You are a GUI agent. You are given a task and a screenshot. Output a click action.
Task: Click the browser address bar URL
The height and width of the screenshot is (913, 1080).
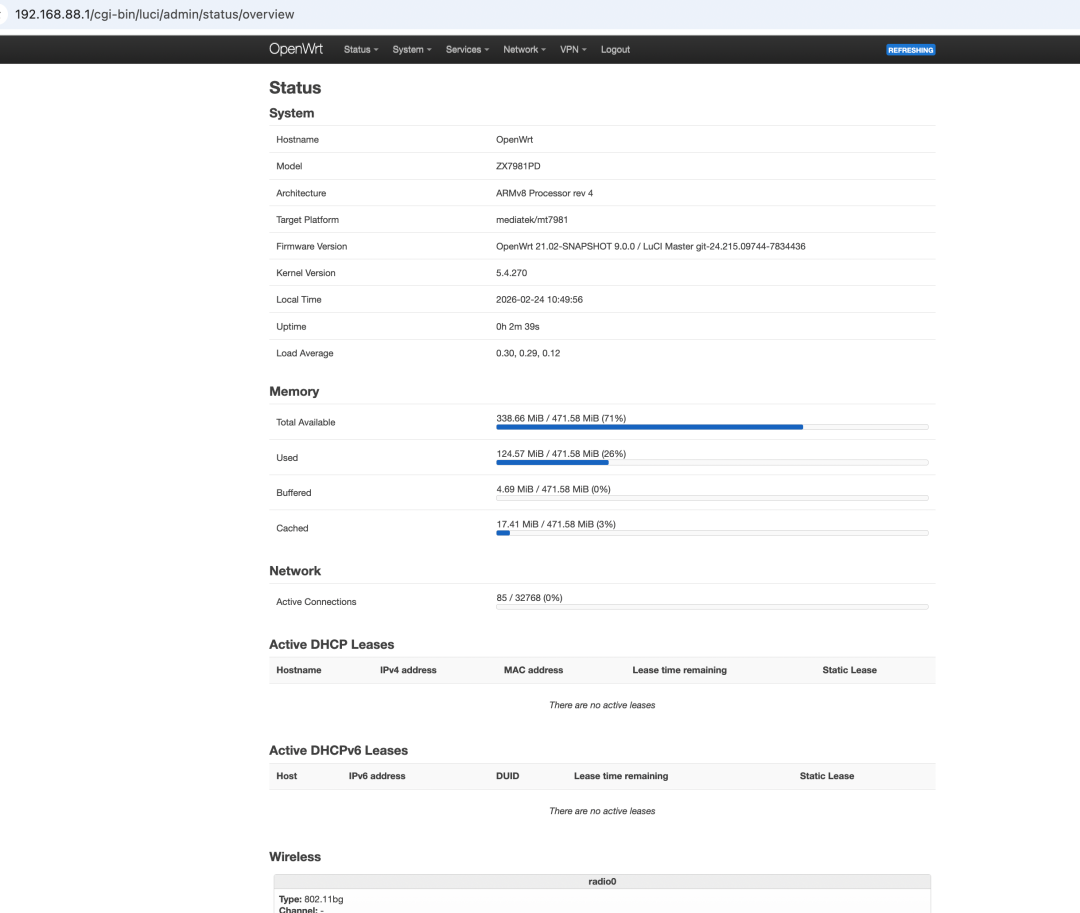click(155, 16)
